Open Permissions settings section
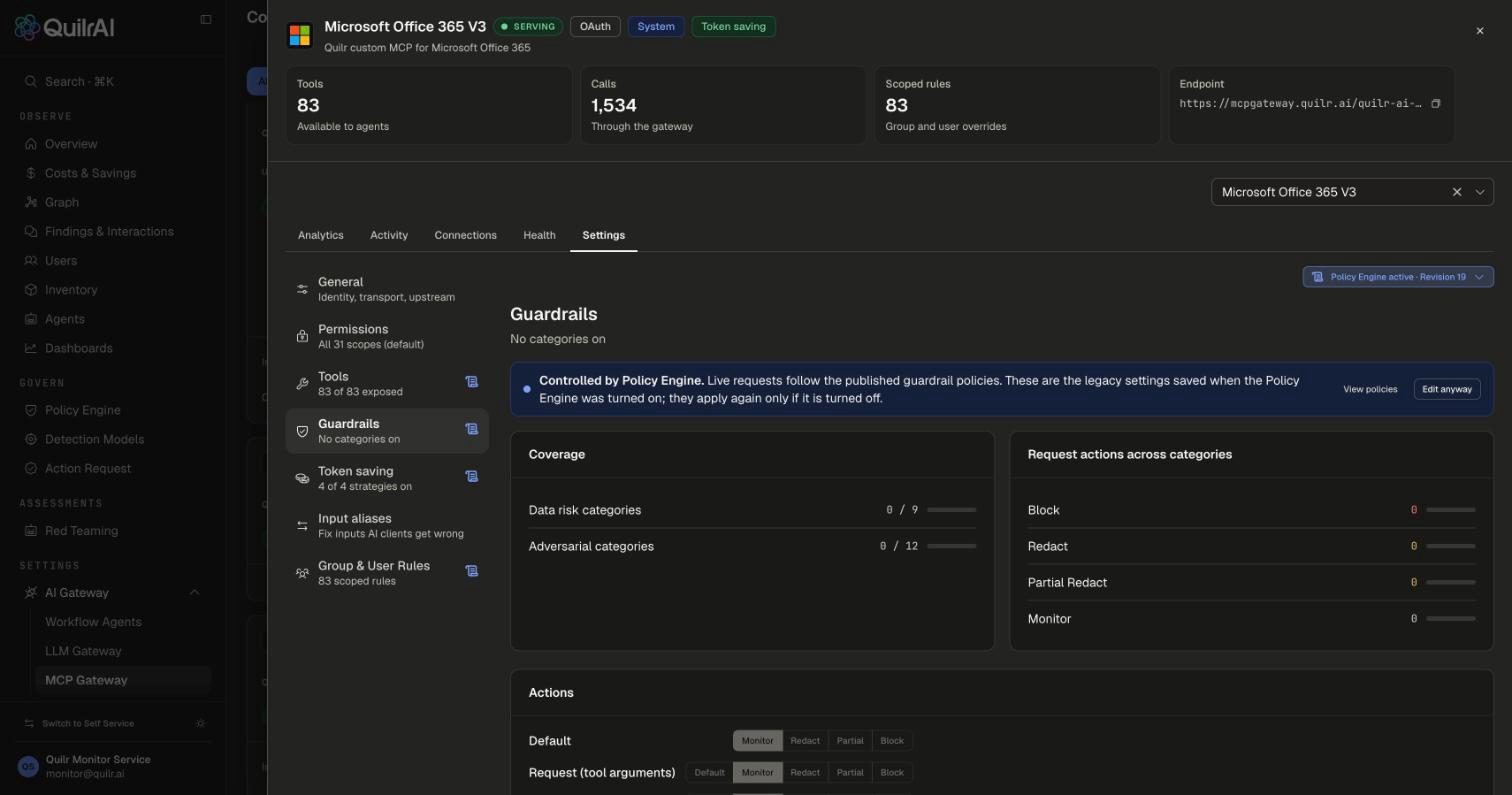This screenshot has width=1512, height=795. tap(387, 336)
